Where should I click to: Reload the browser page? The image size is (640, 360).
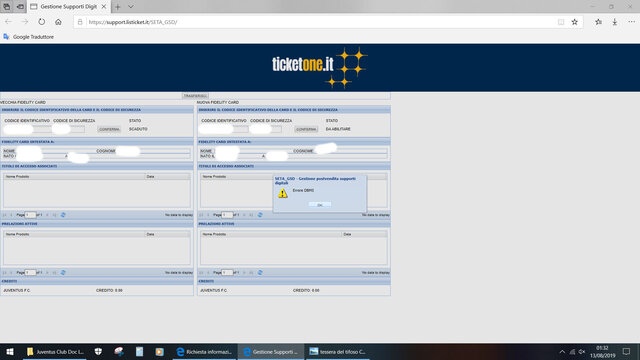pyautogui.click(x=42, y=22)
